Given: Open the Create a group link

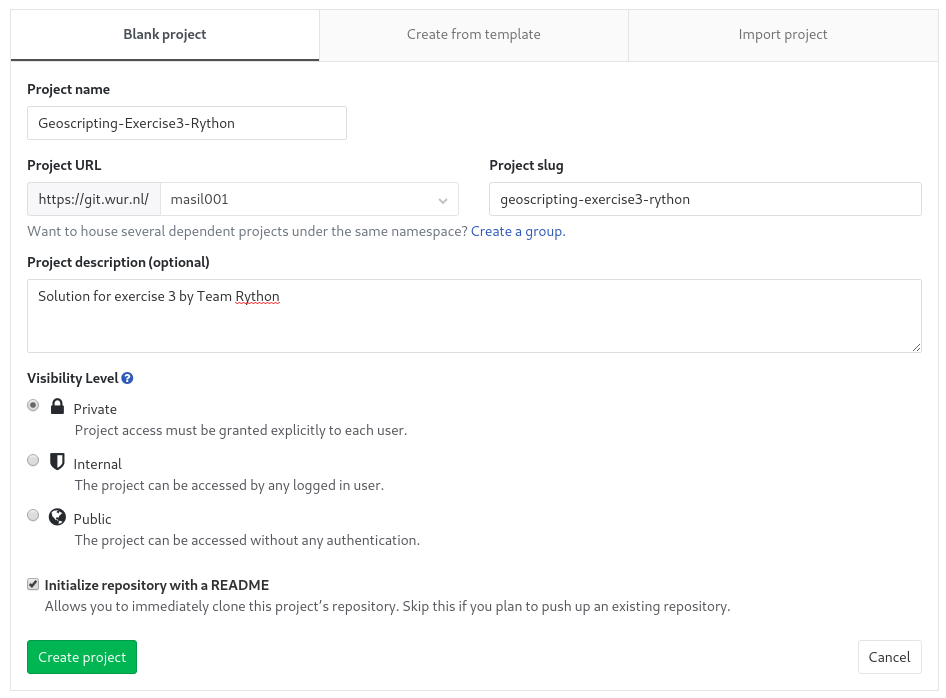Looking at the screenshot, I should 517,231.
